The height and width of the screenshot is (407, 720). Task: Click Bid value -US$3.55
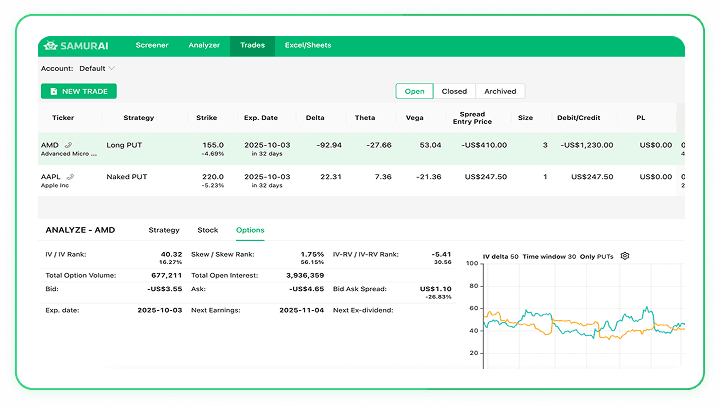pyautogui.click(x=164, y=289)
